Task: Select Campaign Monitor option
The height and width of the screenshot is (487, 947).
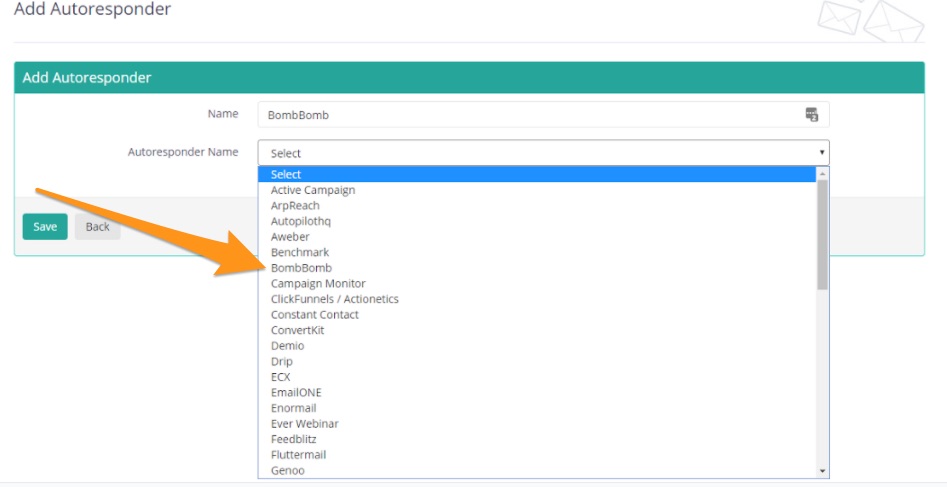Action: [537, 283]
